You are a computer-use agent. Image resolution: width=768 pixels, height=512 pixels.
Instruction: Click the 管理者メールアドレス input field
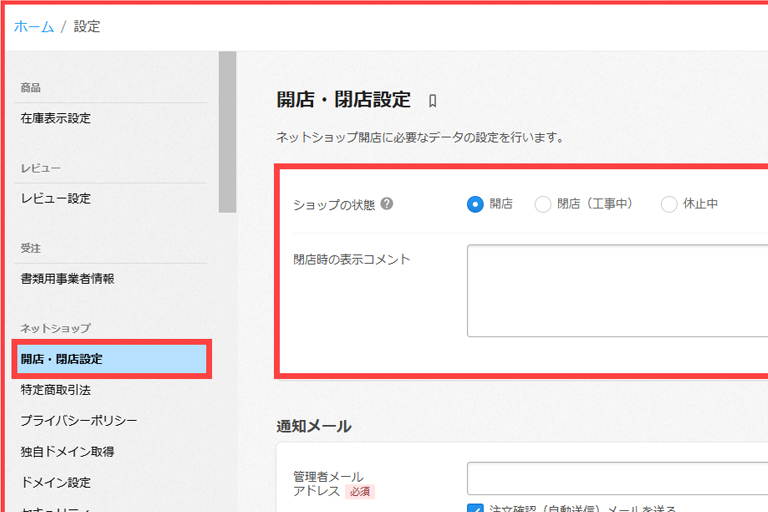[617, 478]
